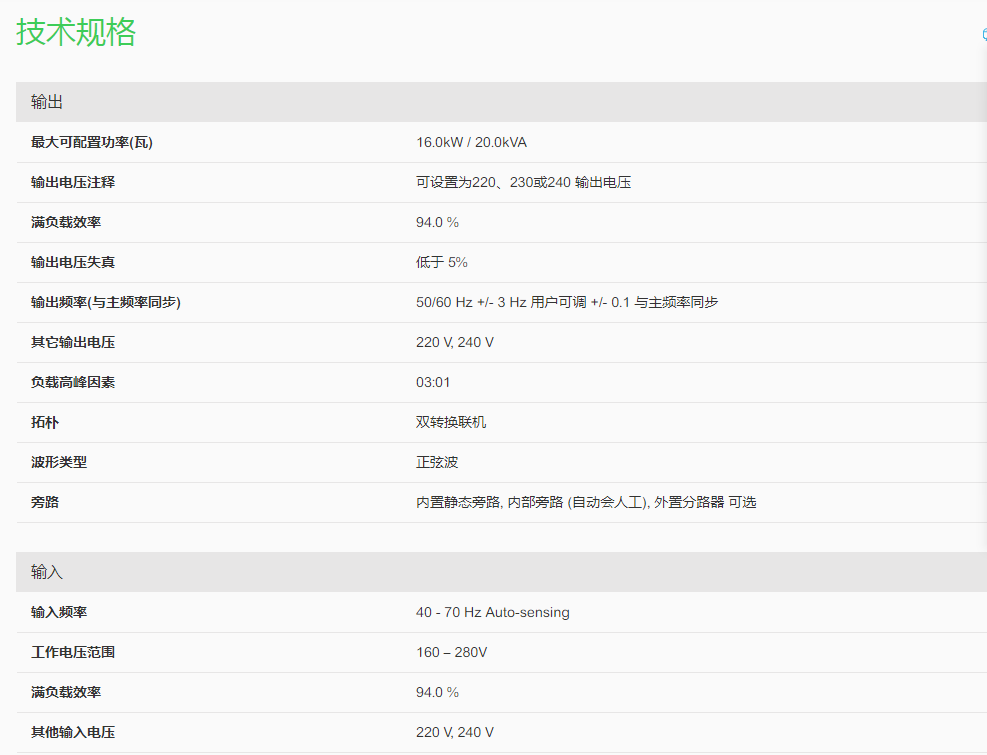Click the 160 – 280V voltage range value
987x755 pixels.
coord(452,652)
